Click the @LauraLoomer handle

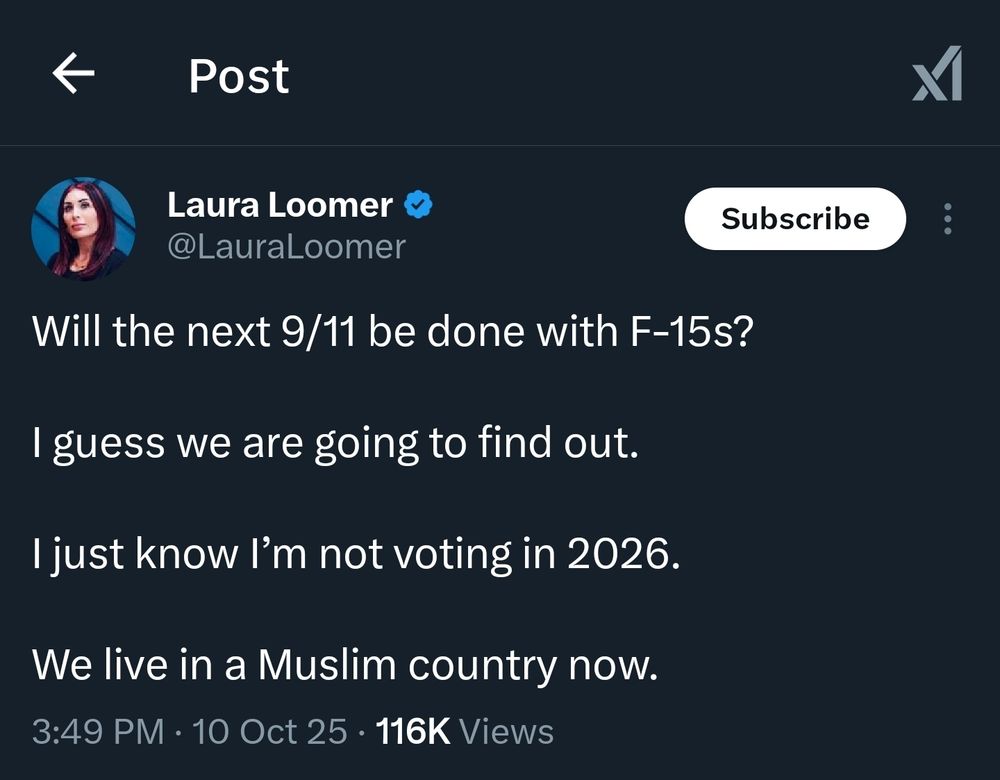click(x=286, y=247)
